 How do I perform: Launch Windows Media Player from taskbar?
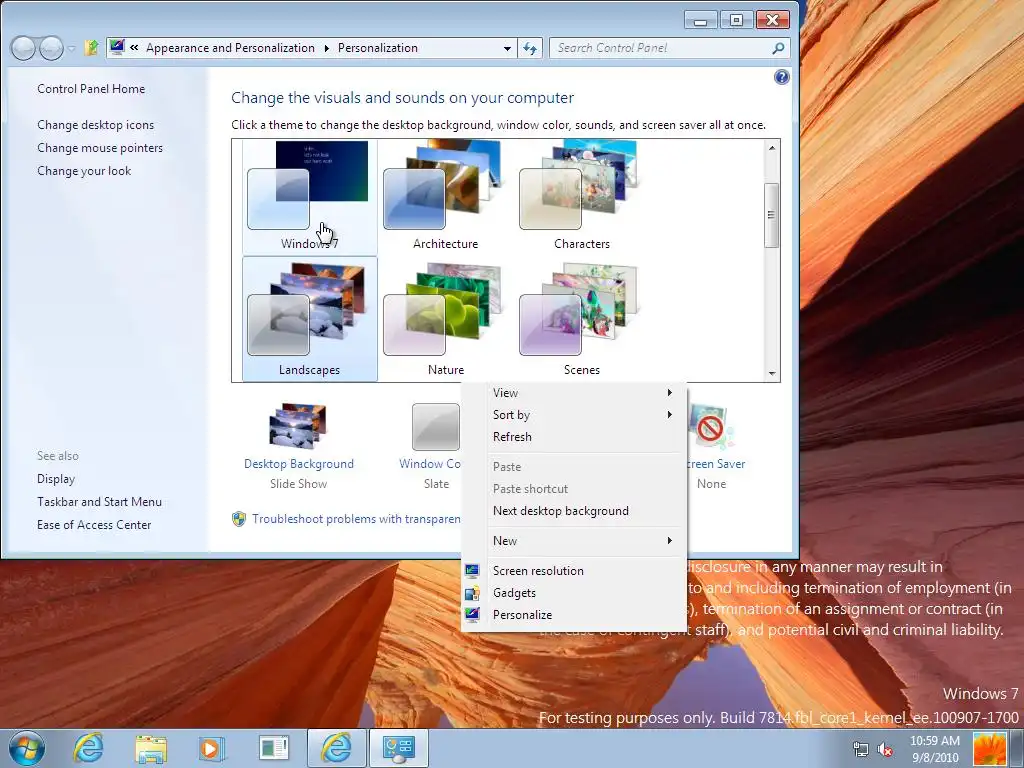coord(211,748)
